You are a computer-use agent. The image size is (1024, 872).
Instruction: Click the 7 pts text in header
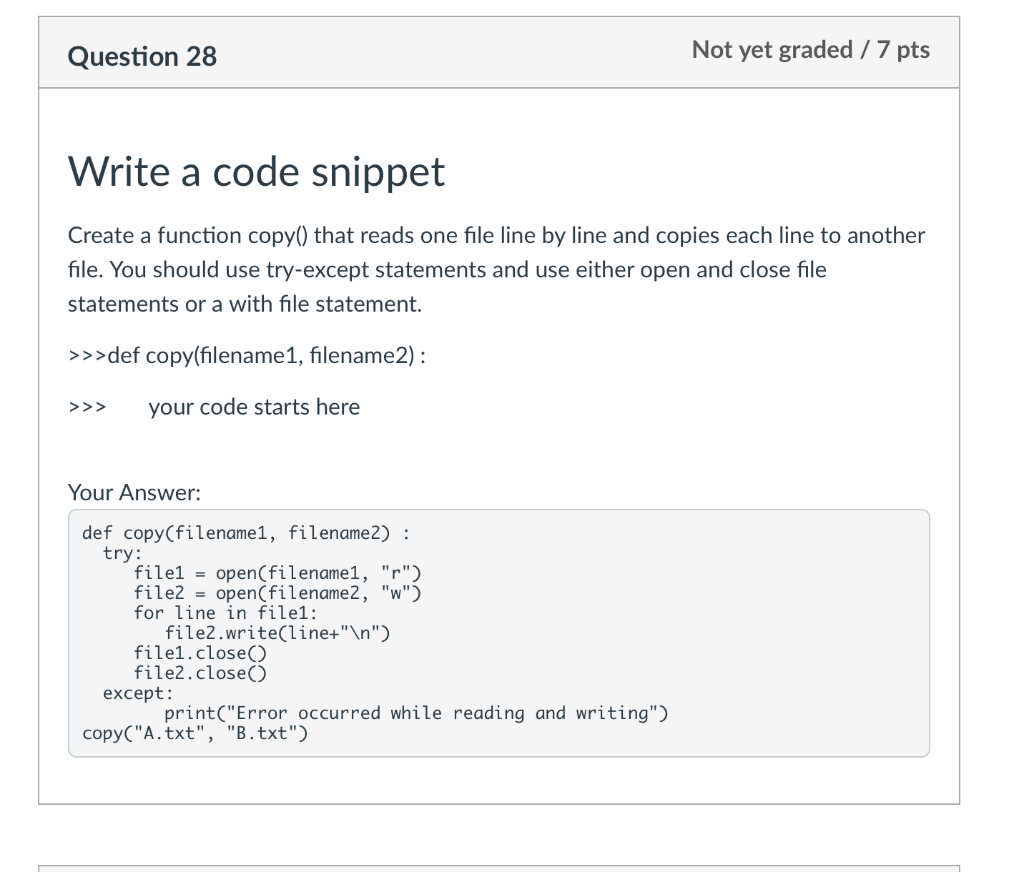903,50
